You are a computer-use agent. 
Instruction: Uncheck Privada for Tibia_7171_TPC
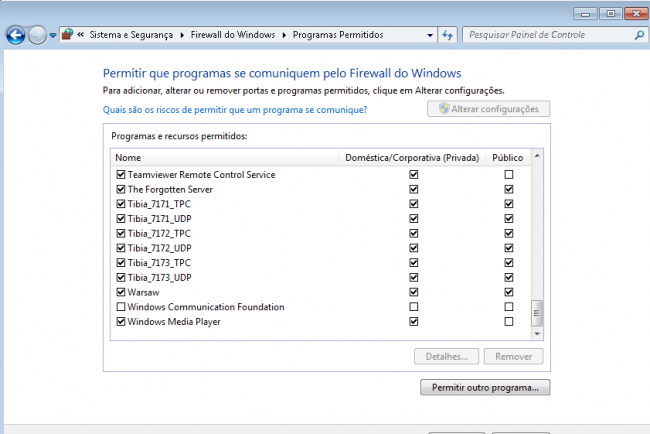(414, 204)
